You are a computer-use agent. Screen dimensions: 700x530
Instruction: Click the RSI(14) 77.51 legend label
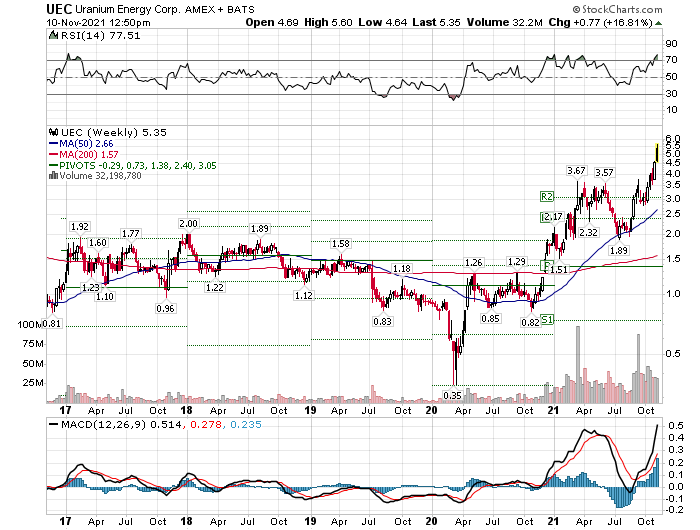pyautogui.click(x=100, y=35)
